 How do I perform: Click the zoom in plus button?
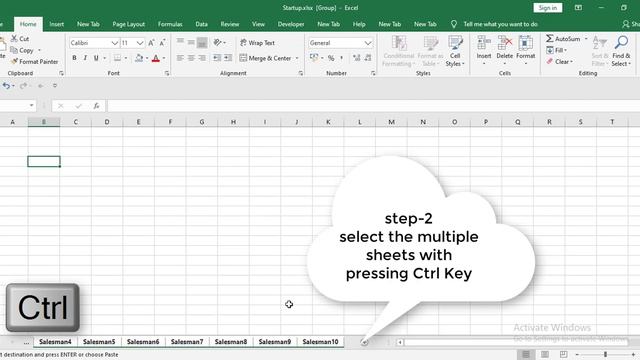point(633,354)
